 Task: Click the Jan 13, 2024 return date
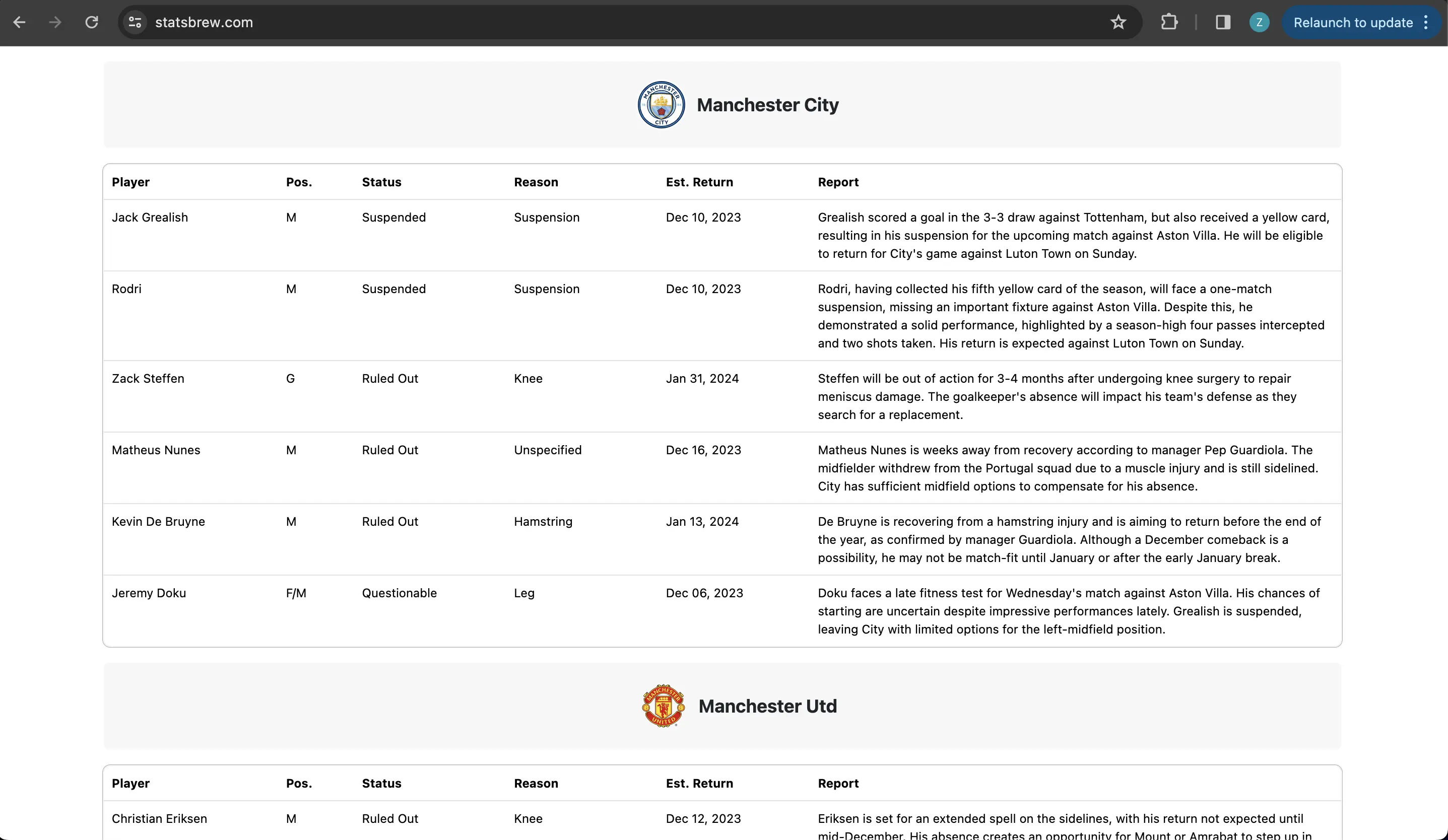[702, 521]
